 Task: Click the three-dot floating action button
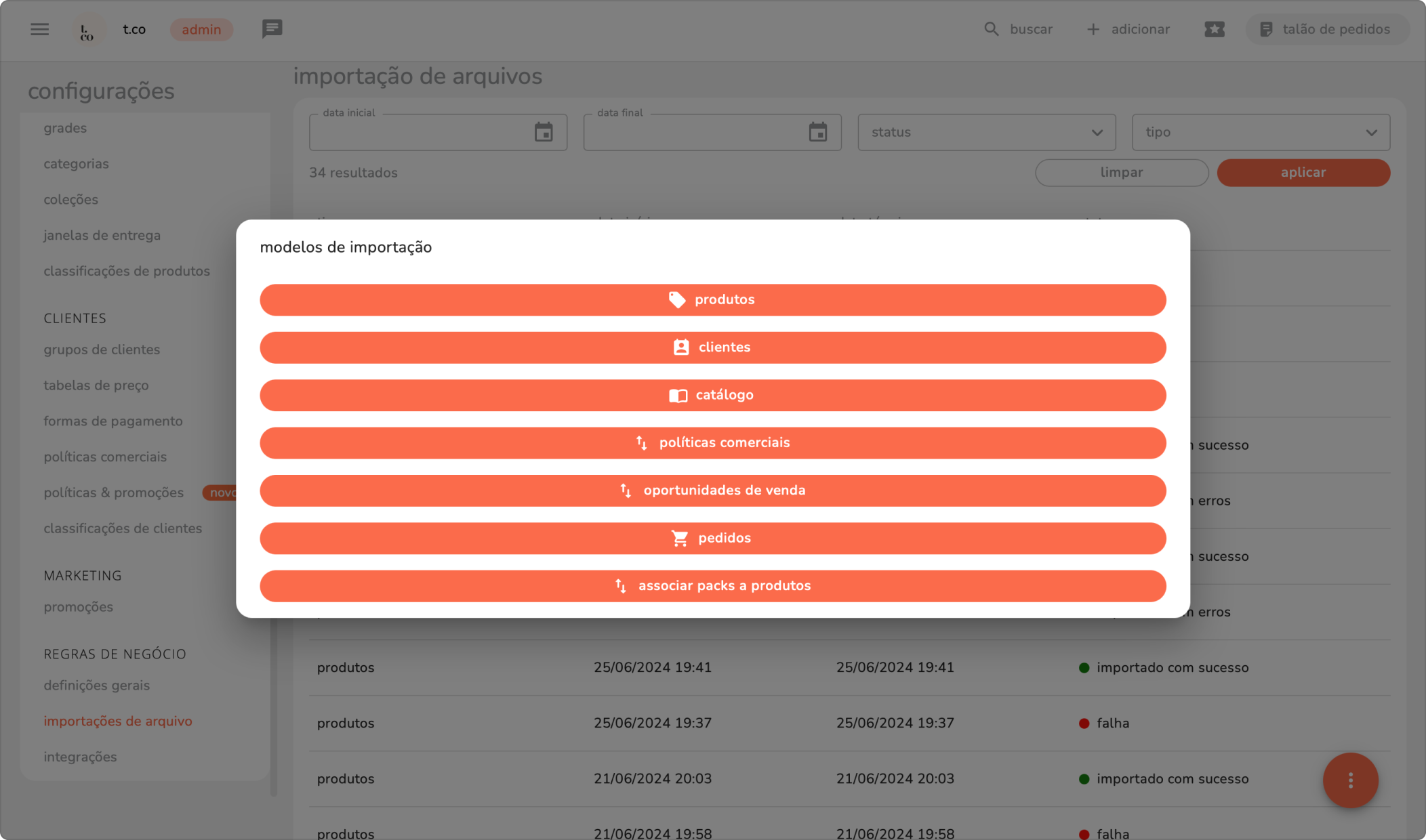1350,780
